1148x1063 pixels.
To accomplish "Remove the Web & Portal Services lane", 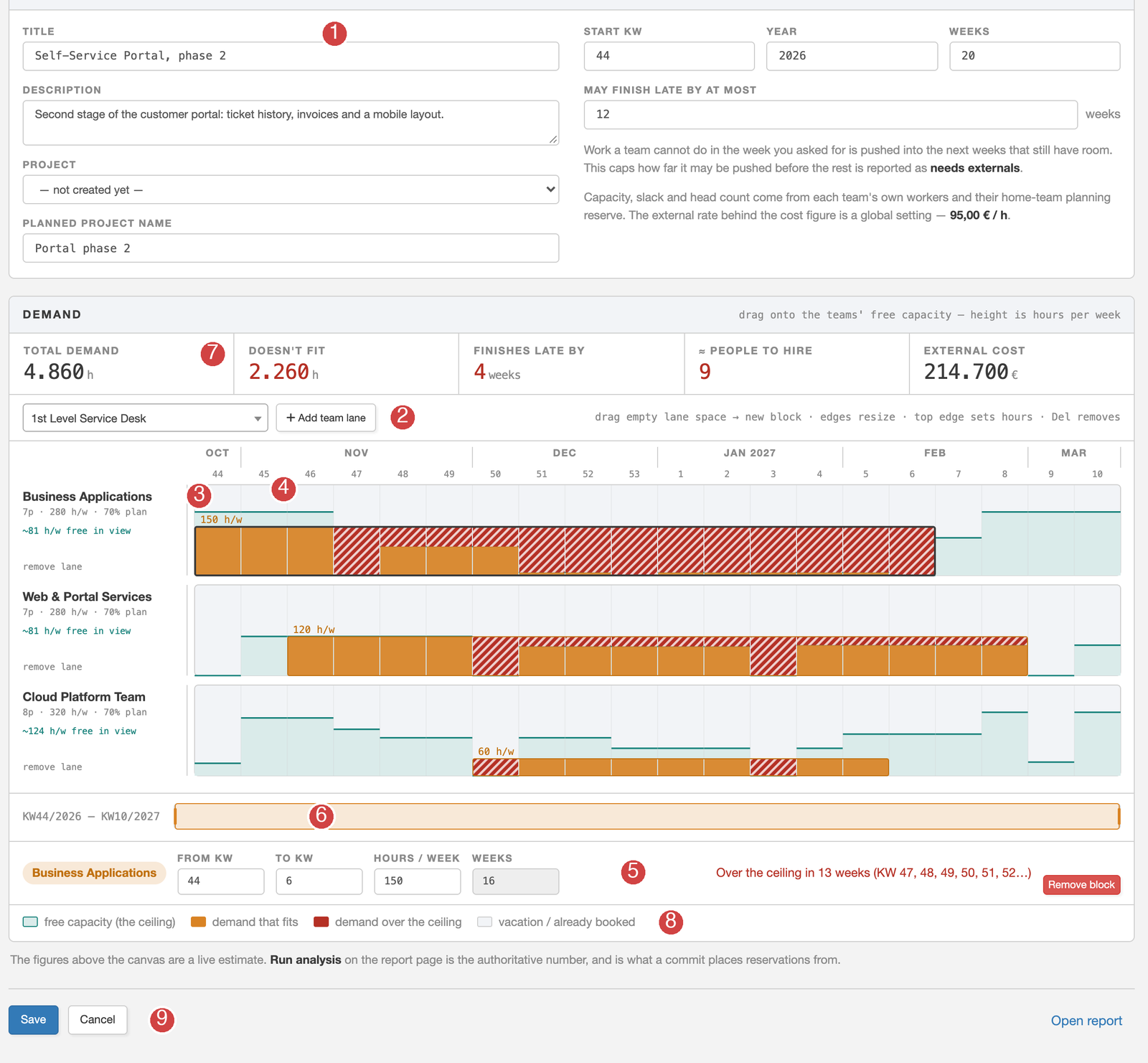I will pos(52,667).
